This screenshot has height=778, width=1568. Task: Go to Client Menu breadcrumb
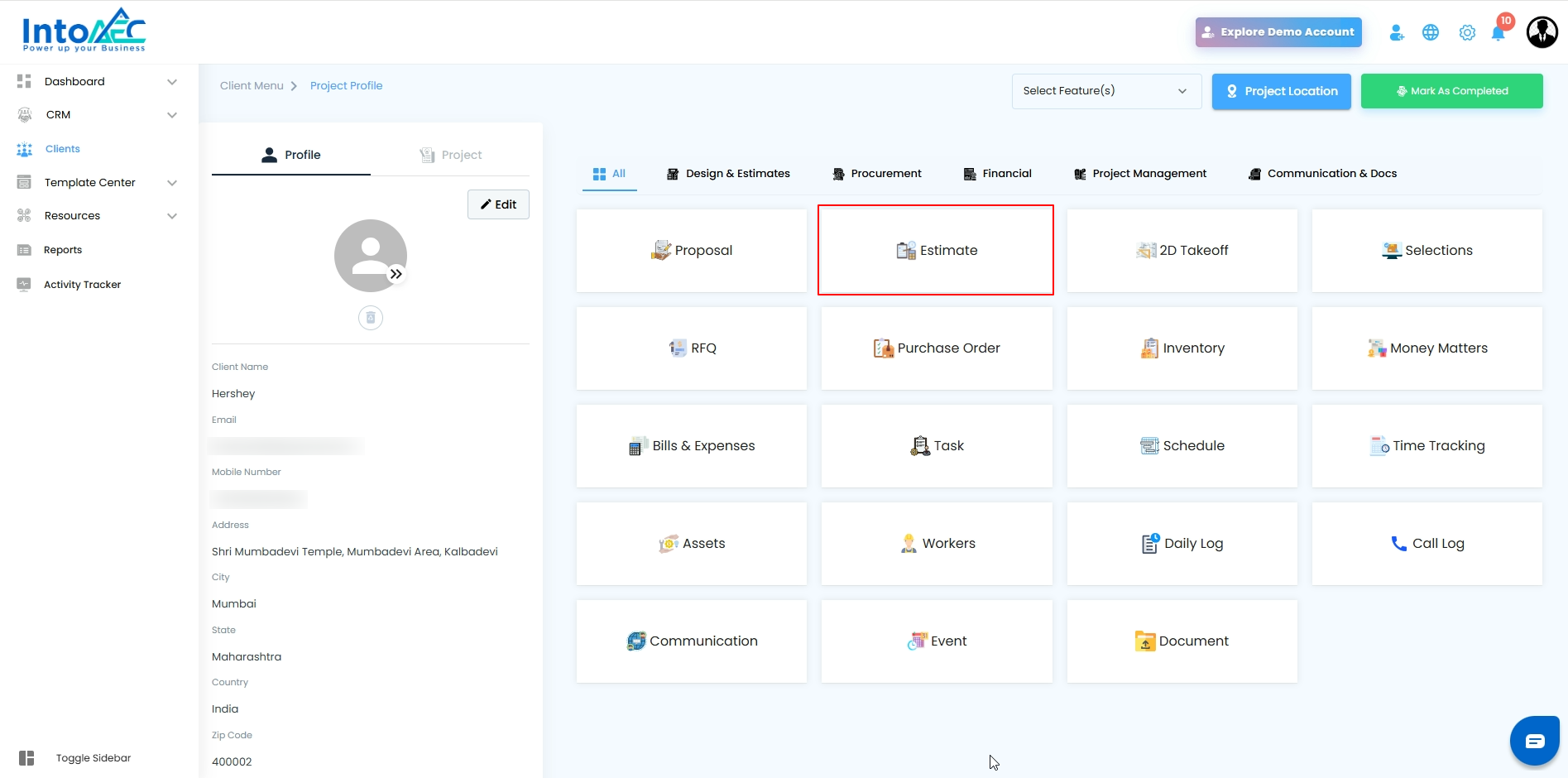tap(252, 86)
